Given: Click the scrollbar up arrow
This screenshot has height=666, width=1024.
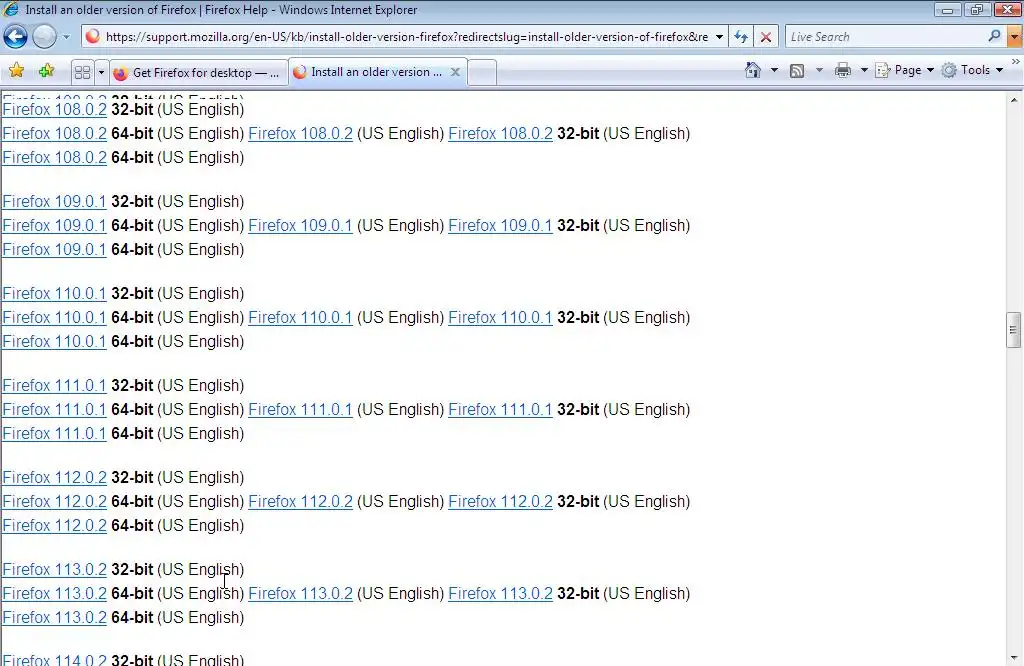Looking at the screenshot, I should click(x=1014, y=101).
